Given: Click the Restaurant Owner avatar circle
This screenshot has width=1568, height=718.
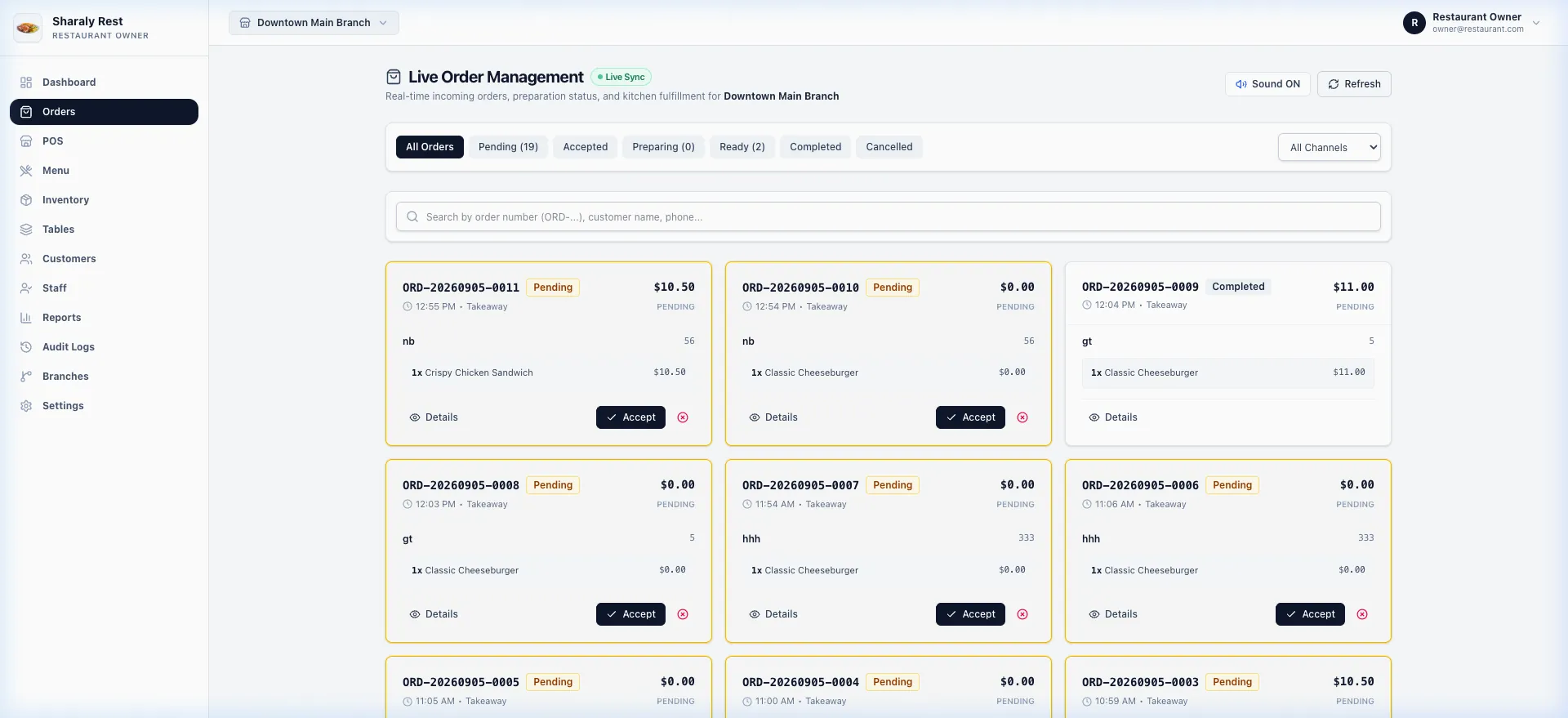Looking at the screenshot, I should click(1414, 23).
